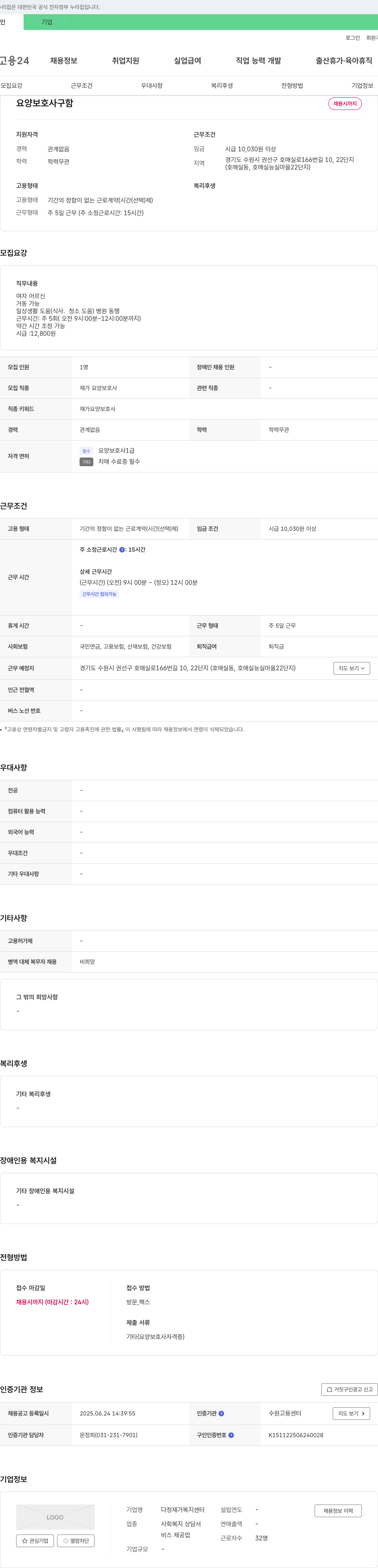Jump to the 기업정보 section tab

(362, 85)
